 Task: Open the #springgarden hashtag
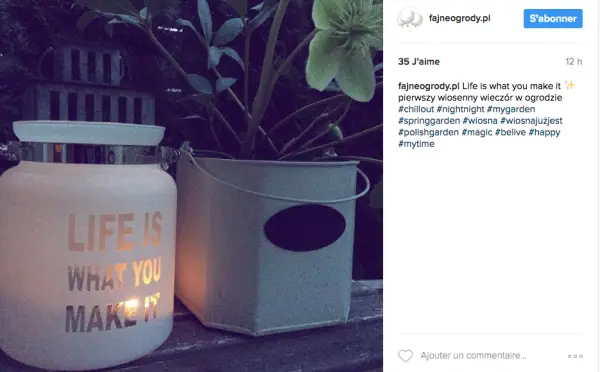tap(429, 121)
